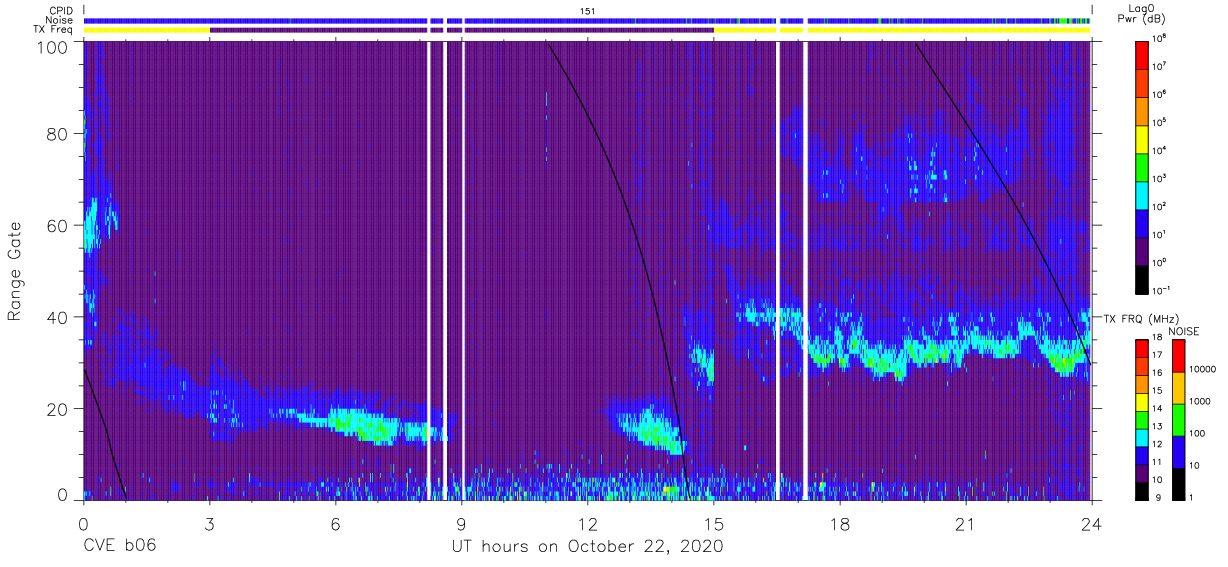The height and width of the screenshot is (567, 1228).
Task: Click the red segment of TX FRQ colorbar
Action: tap(1144, 347)
